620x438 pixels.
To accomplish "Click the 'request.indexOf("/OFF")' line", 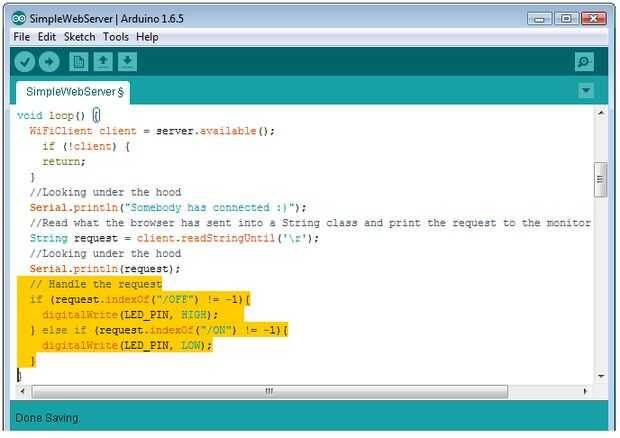I will 140,300.
